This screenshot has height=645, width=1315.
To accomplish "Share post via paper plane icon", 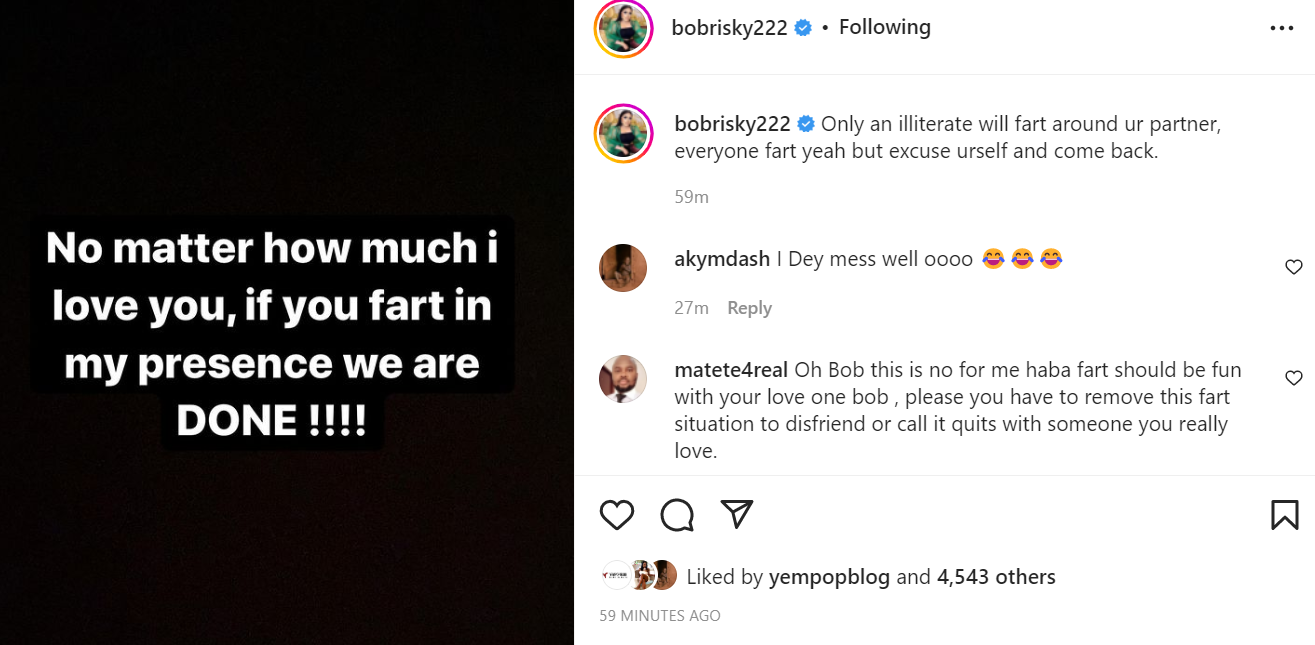I will [737, 514].
